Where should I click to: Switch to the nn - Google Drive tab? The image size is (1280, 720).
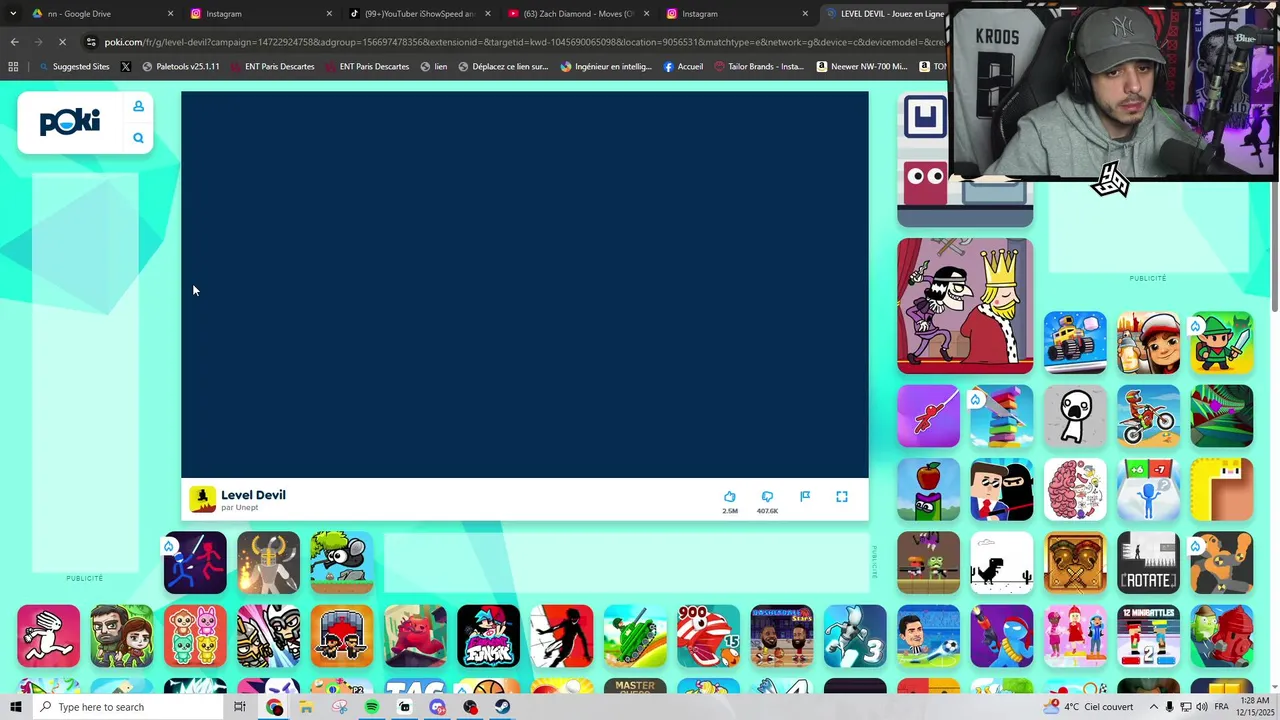click(100, 14)
